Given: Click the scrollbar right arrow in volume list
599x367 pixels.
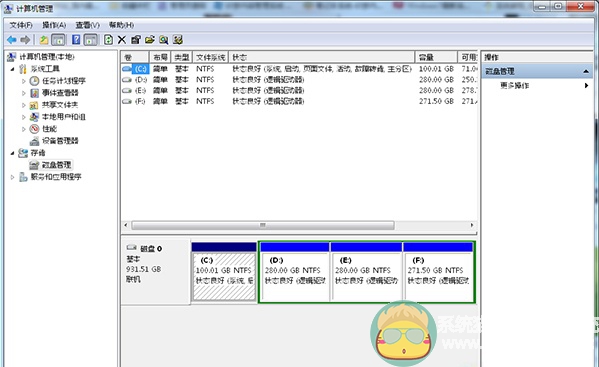Looking at the screenshot, I should click(x=472, y=225).
